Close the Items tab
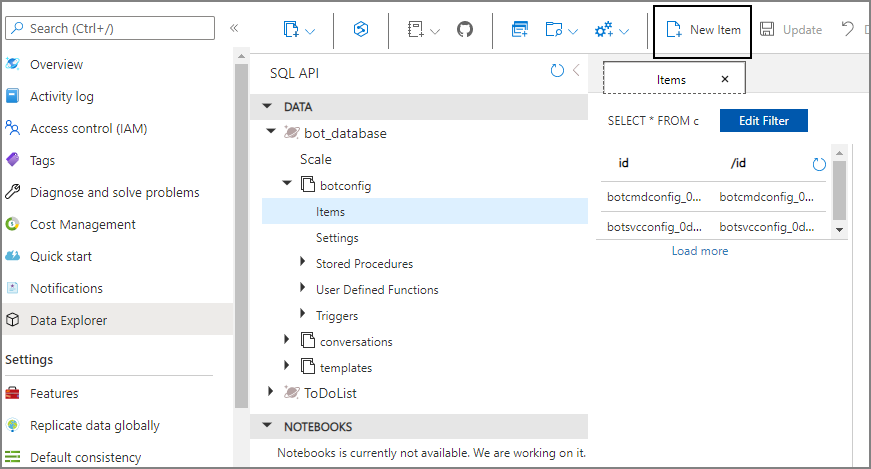Viewport: 871px width, 469px height. [725, 79]
